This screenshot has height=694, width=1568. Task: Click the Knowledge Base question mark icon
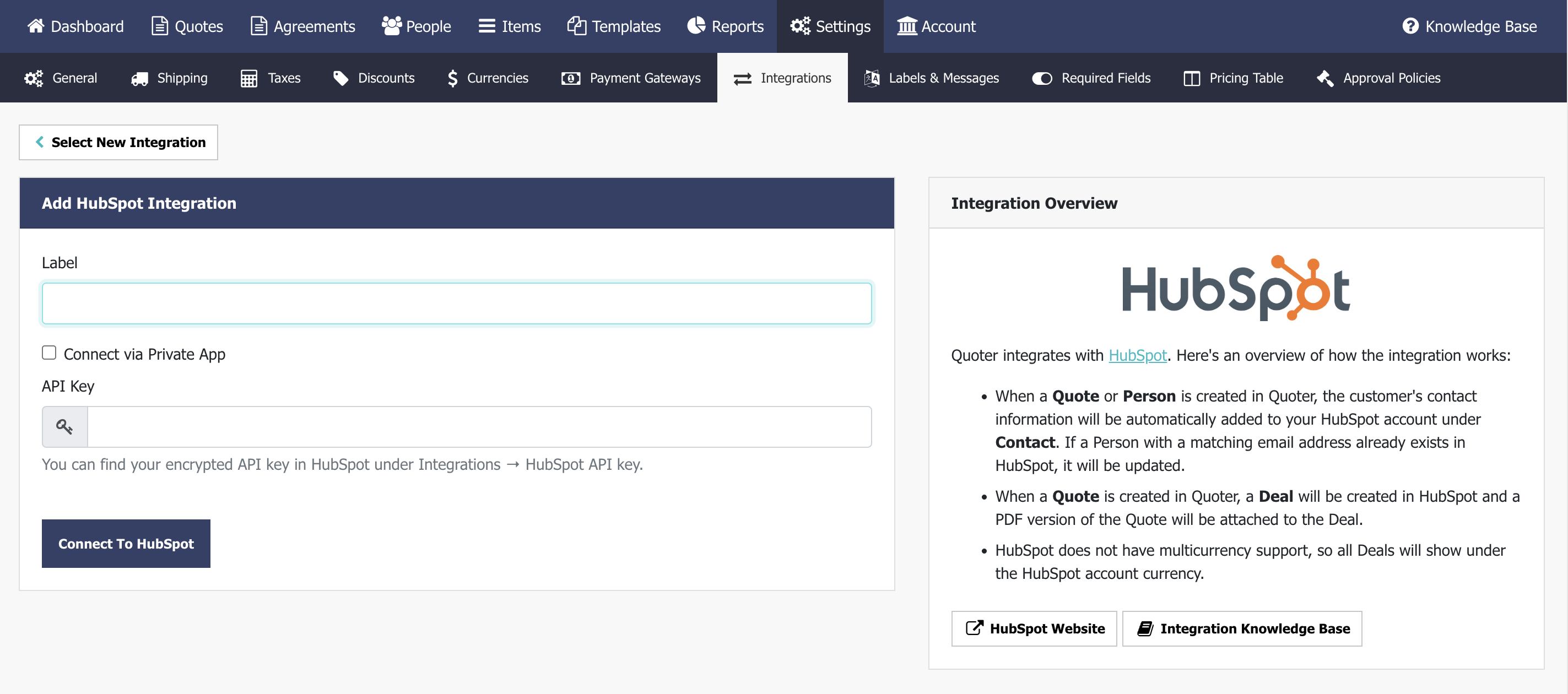point(1410,26)
